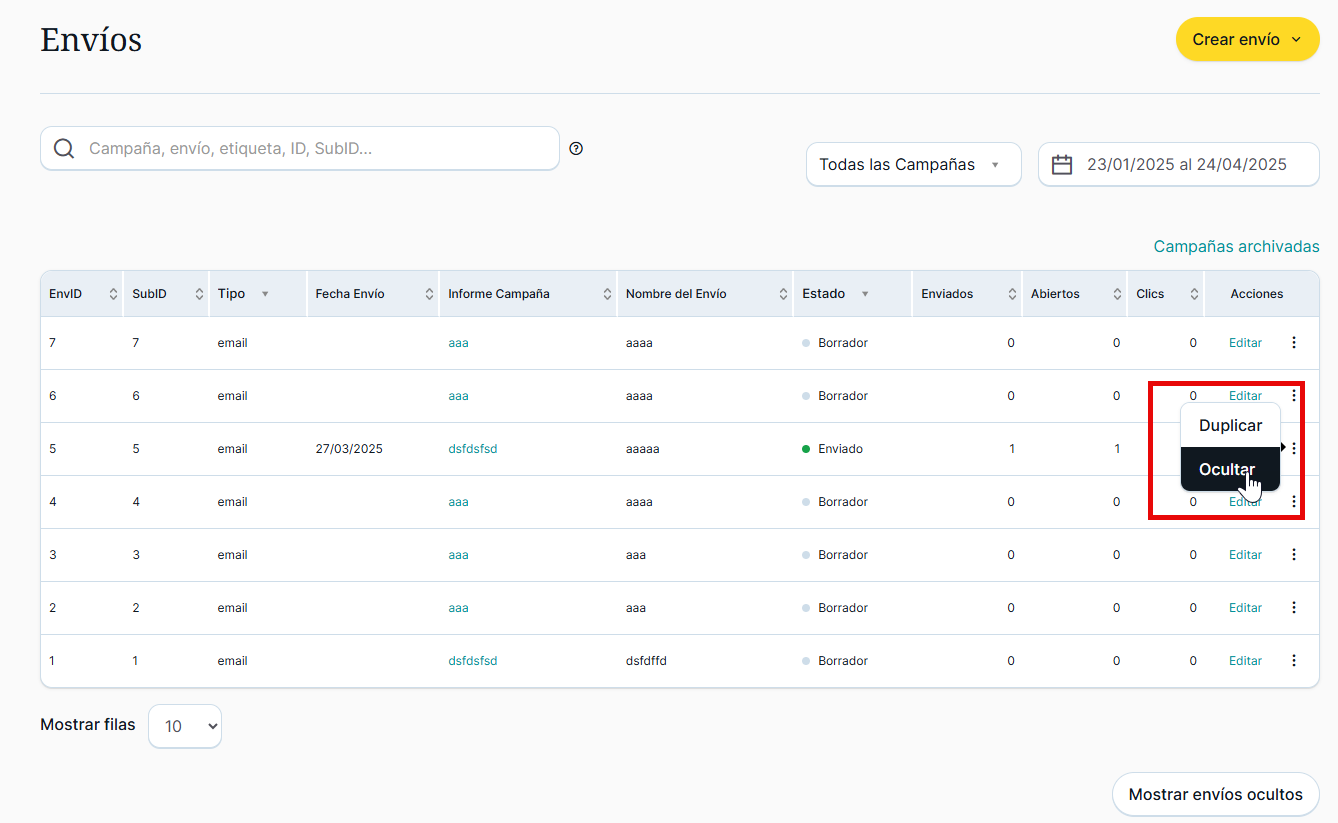The height and width of the screenshot is (823, 1338).
Task: Click the help question mark icon
Action: (576, 149)
